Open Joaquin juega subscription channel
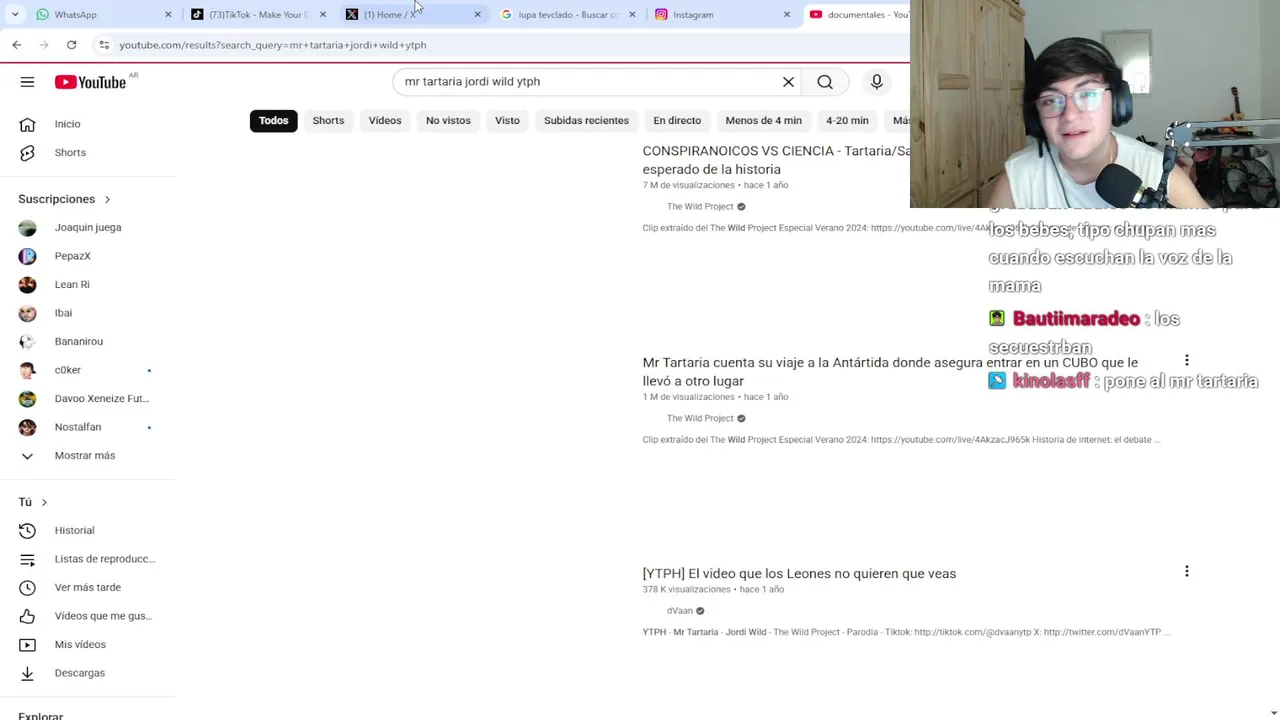Viewport: 1280px width, 720px height. point(88,227)
